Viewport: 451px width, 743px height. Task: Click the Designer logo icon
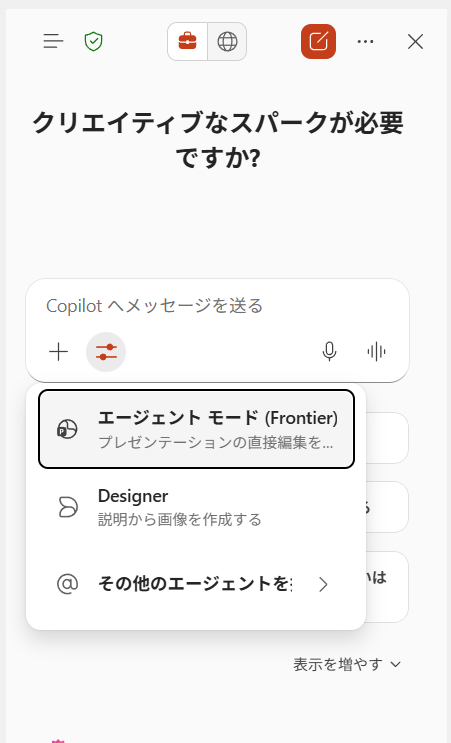pyautogui.click(x=67, y=507)
